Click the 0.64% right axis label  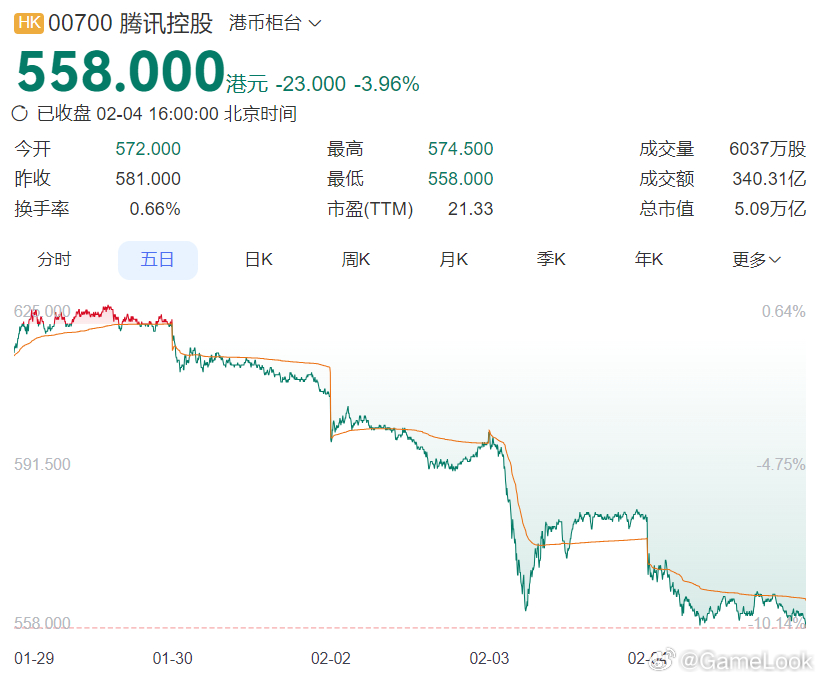coord(783,311)
